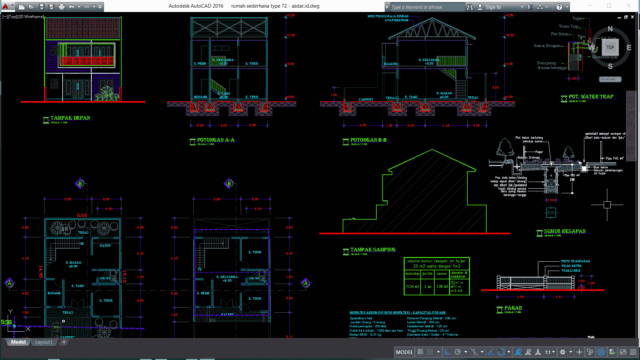Toggle Snap mode in status bar
This screenshot has height=360, width=640.
[x=430, y=352]
